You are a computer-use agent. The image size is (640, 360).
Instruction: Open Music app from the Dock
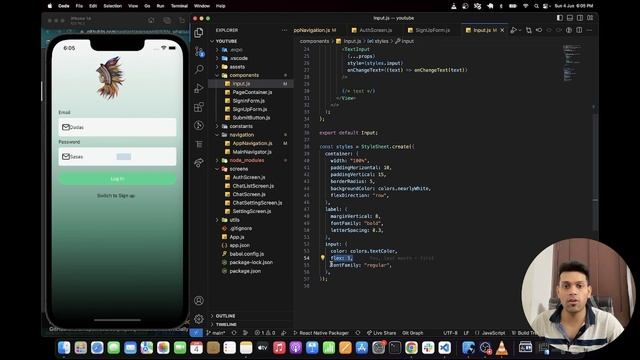279,348
